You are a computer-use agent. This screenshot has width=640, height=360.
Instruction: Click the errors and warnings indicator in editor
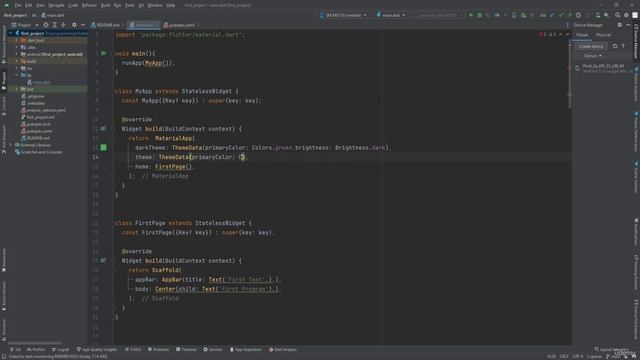pos(548,35)
